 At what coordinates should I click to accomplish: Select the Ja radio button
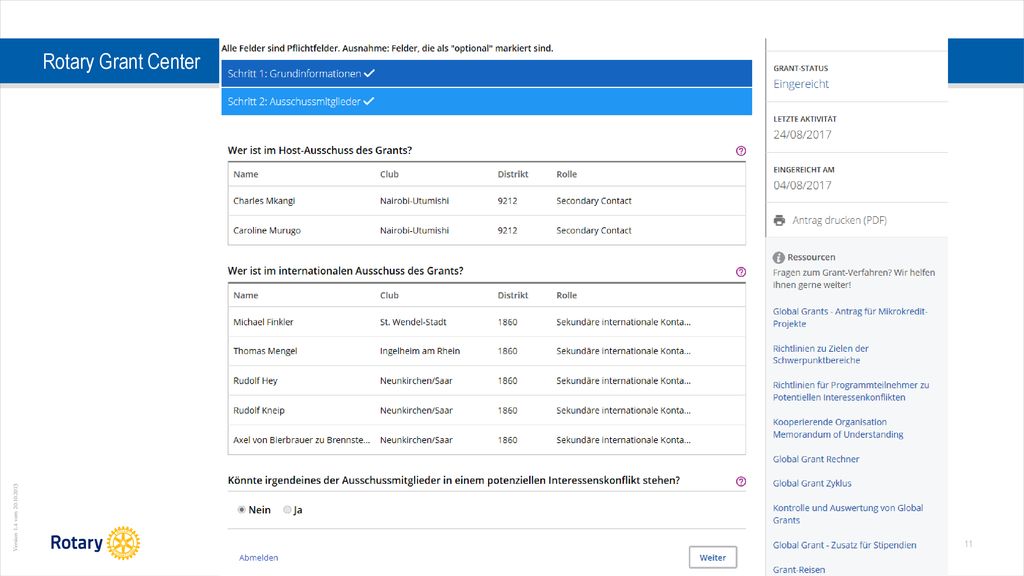287,509
